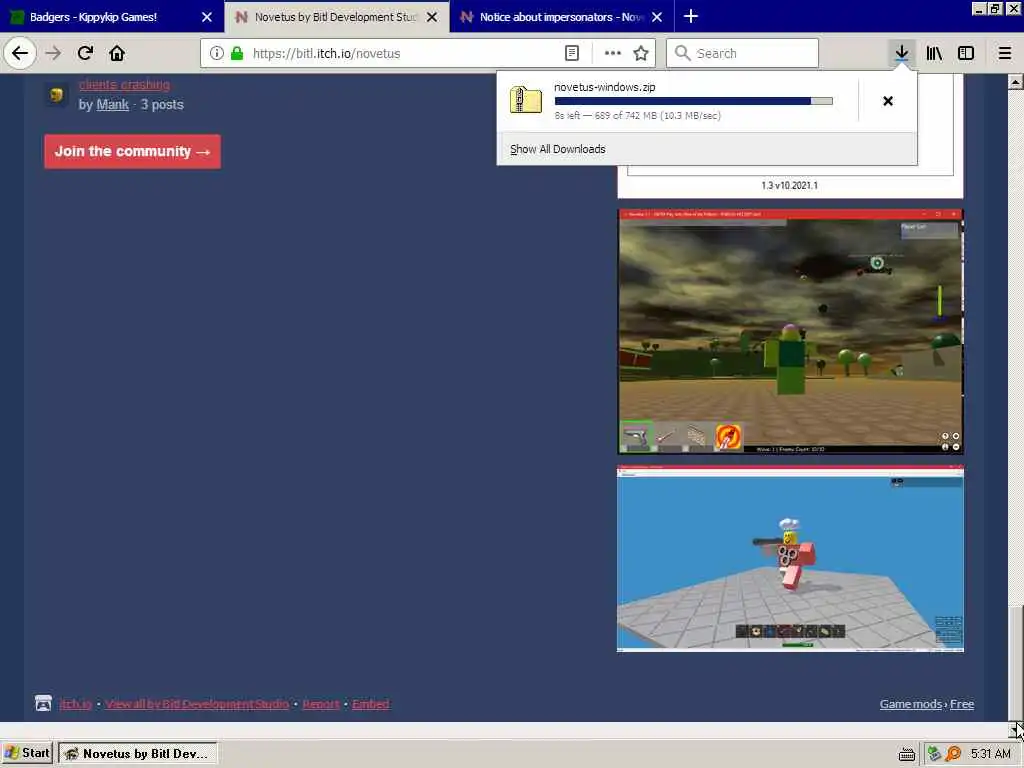The width and height of the screenshot is (1024, 768).
Task: Open the stormy sky gameplay screenshot
Action: 790,332
